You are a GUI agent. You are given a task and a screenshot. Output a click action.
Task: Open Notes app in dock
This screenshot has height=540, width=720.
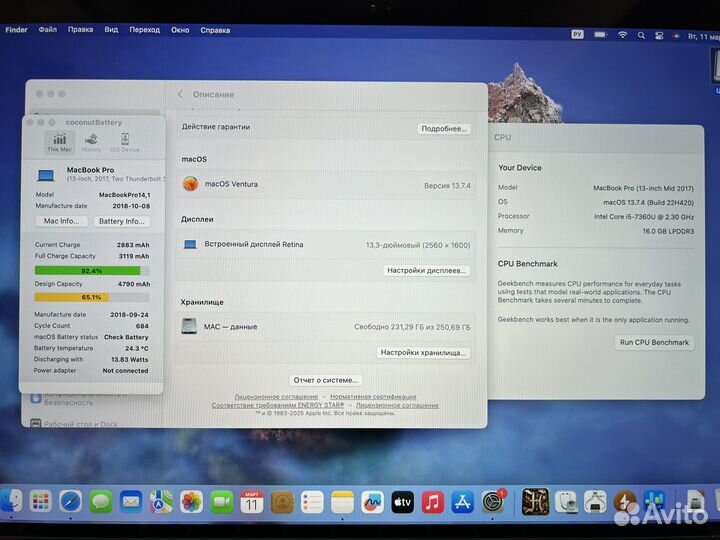(x=342, y=503)
